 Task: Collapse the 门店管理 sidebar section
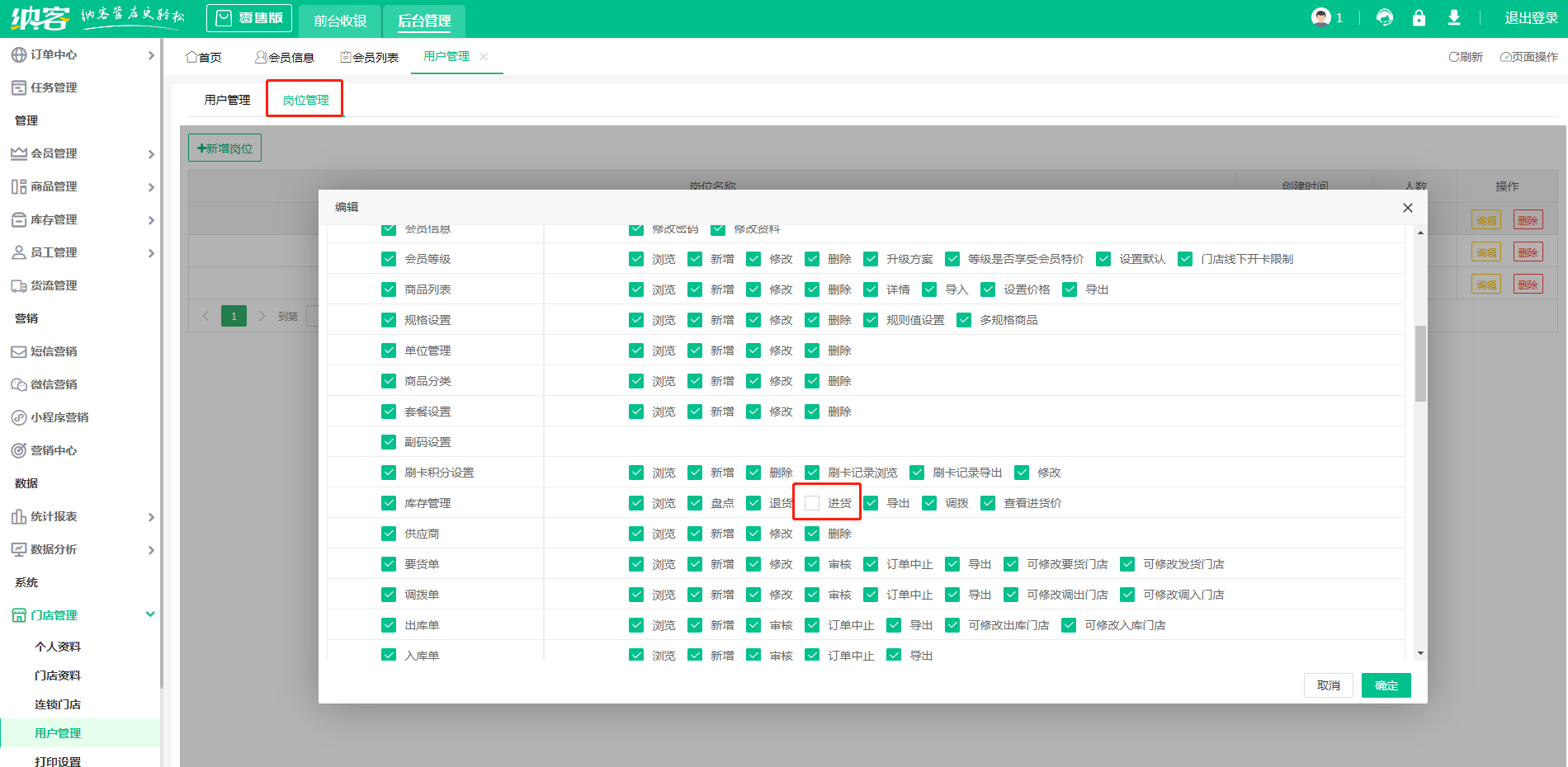click(149, 614)
